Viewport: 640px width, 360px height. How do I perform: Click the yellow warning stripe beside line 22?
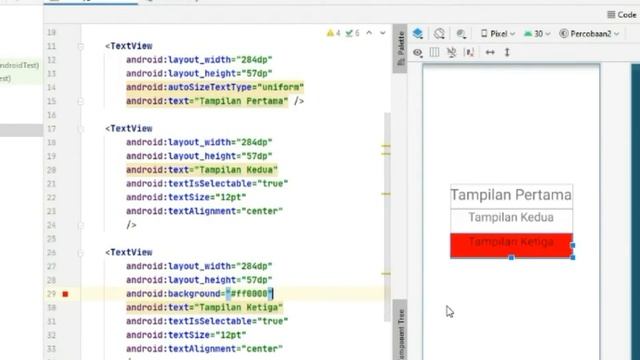tap(386, 194)
